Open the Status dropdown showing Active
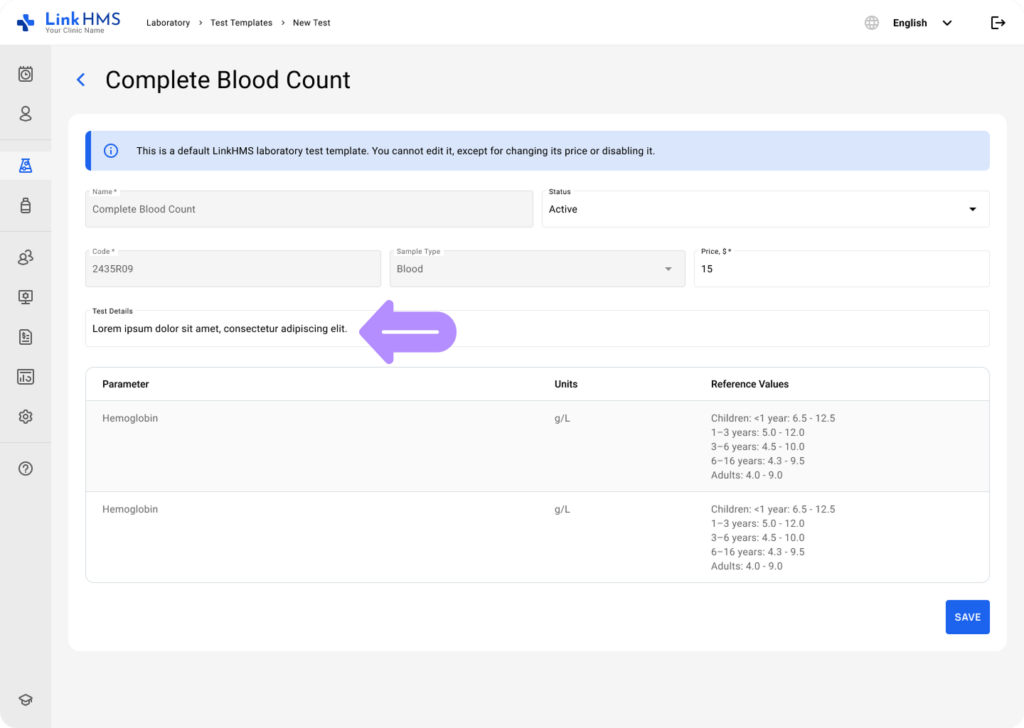The image size is (1024, 728). click(x=765, y=209)
